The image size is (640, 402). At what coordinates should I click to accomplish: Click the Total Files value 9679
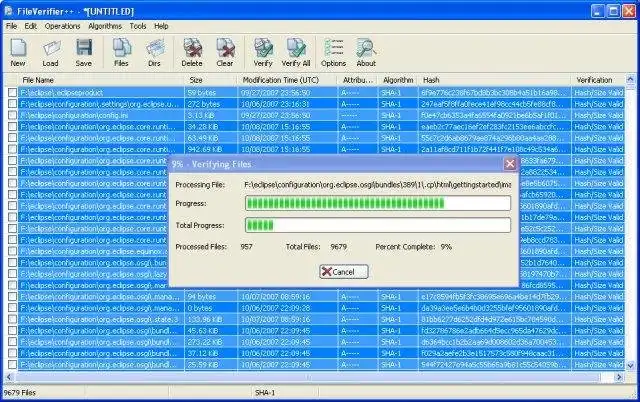point(338,247)
